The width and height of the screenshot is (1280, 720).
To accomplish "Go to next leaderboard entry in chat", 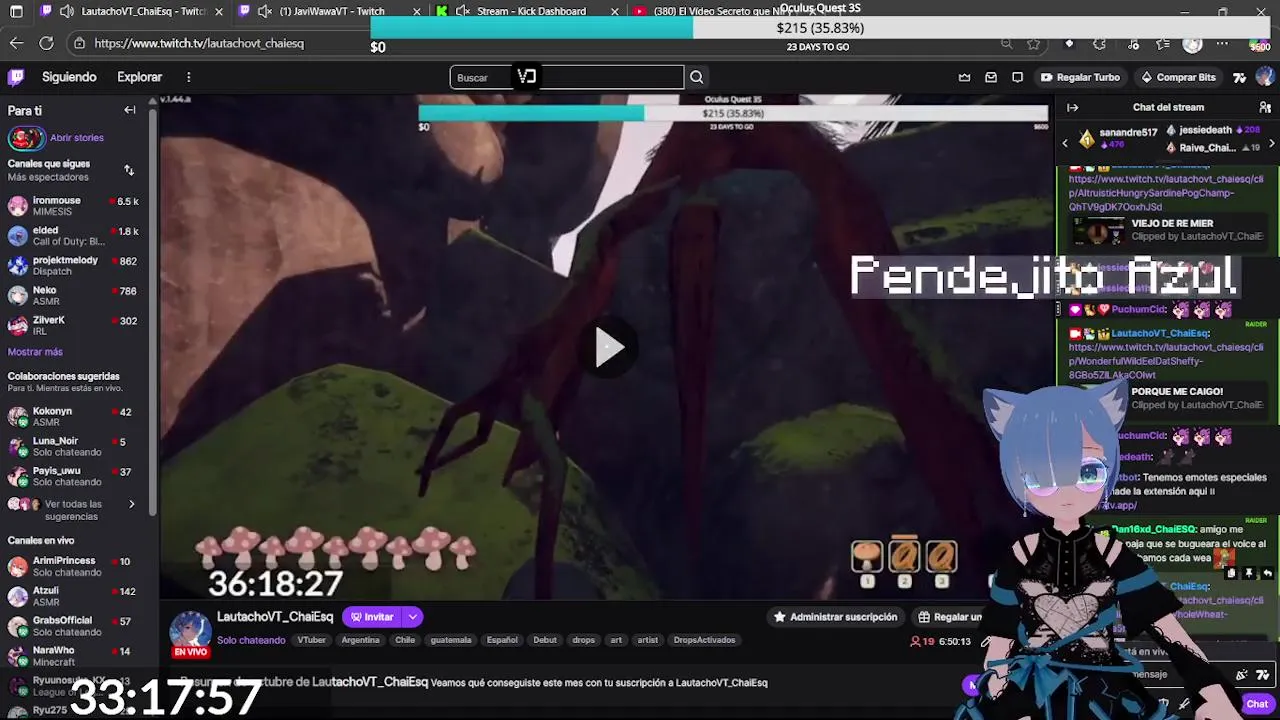I will (x=1271, y=143).
